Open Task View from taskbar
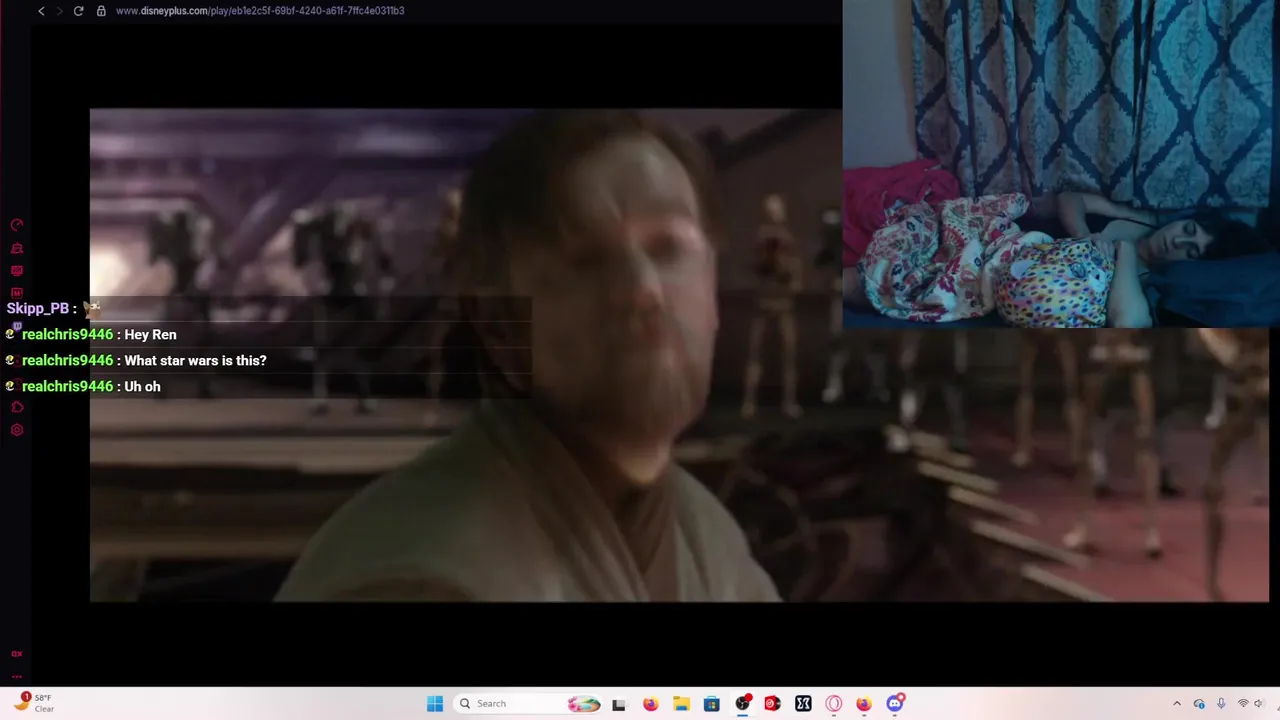The height and width of the screenshot is (720, 1280). point(619,704)
